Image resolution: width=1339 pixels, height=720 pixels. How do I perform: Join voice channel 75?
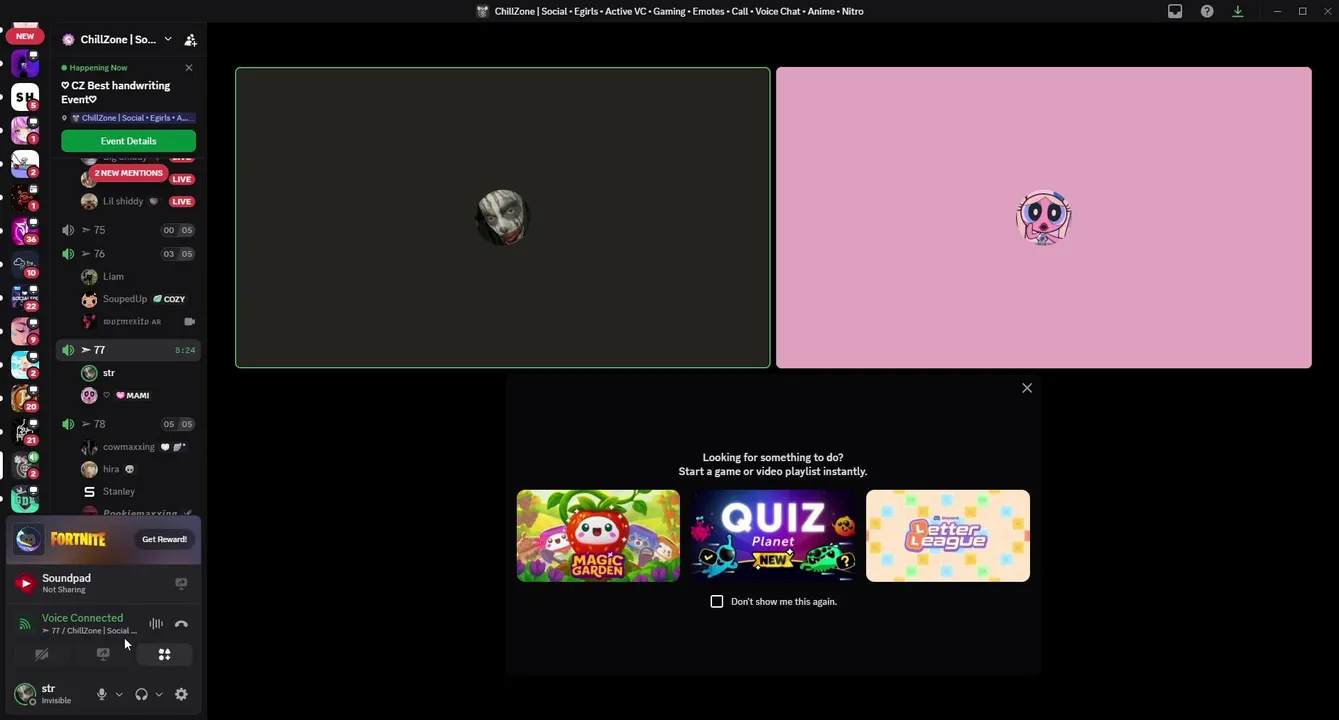(x=128, y=230)
